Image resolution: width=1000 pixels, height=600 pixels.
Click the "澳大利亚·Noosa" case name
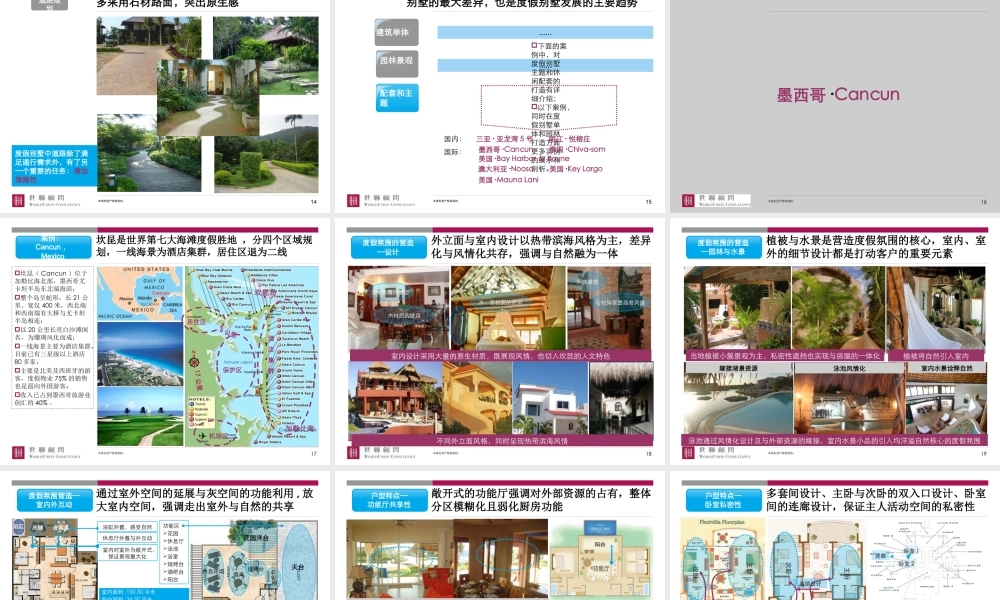[x=505, y=169]
